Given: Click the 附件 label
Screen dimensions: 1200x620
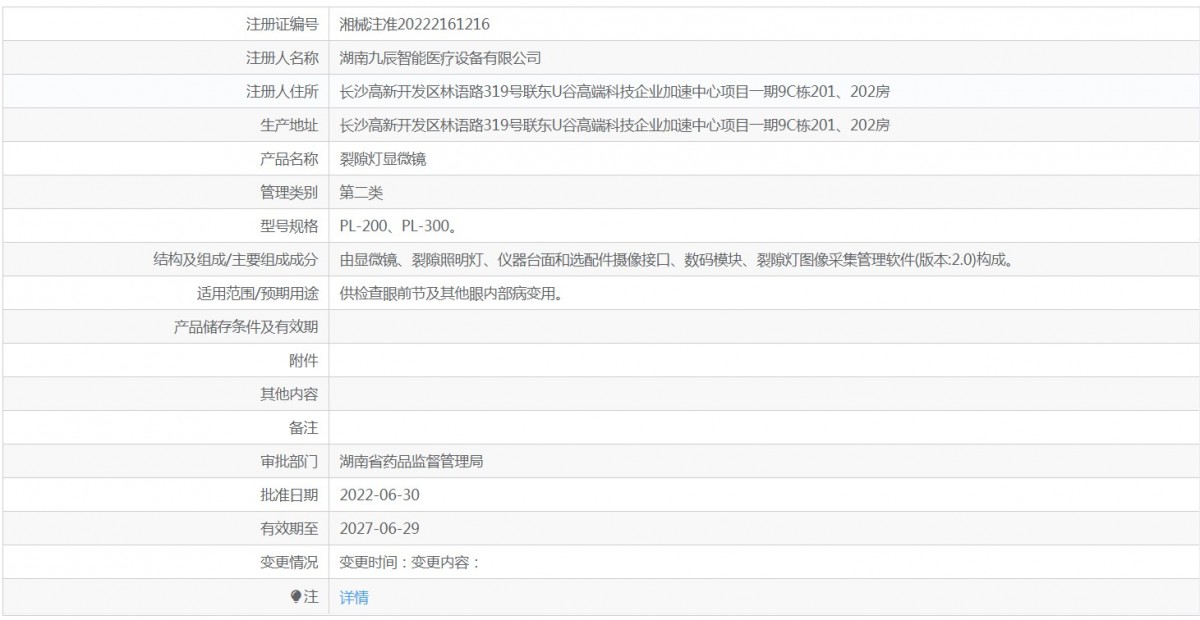Looking at the screenshot, I should 304,361.
